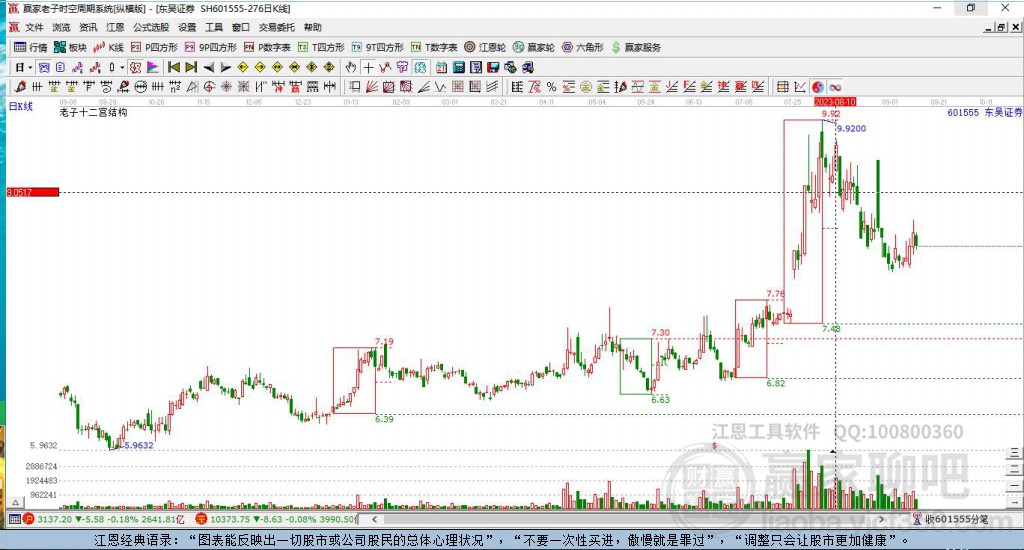Click the grid icon at status bar start
The width and height of the screenshot is (1024, 550).
click(x=14, y=519)
